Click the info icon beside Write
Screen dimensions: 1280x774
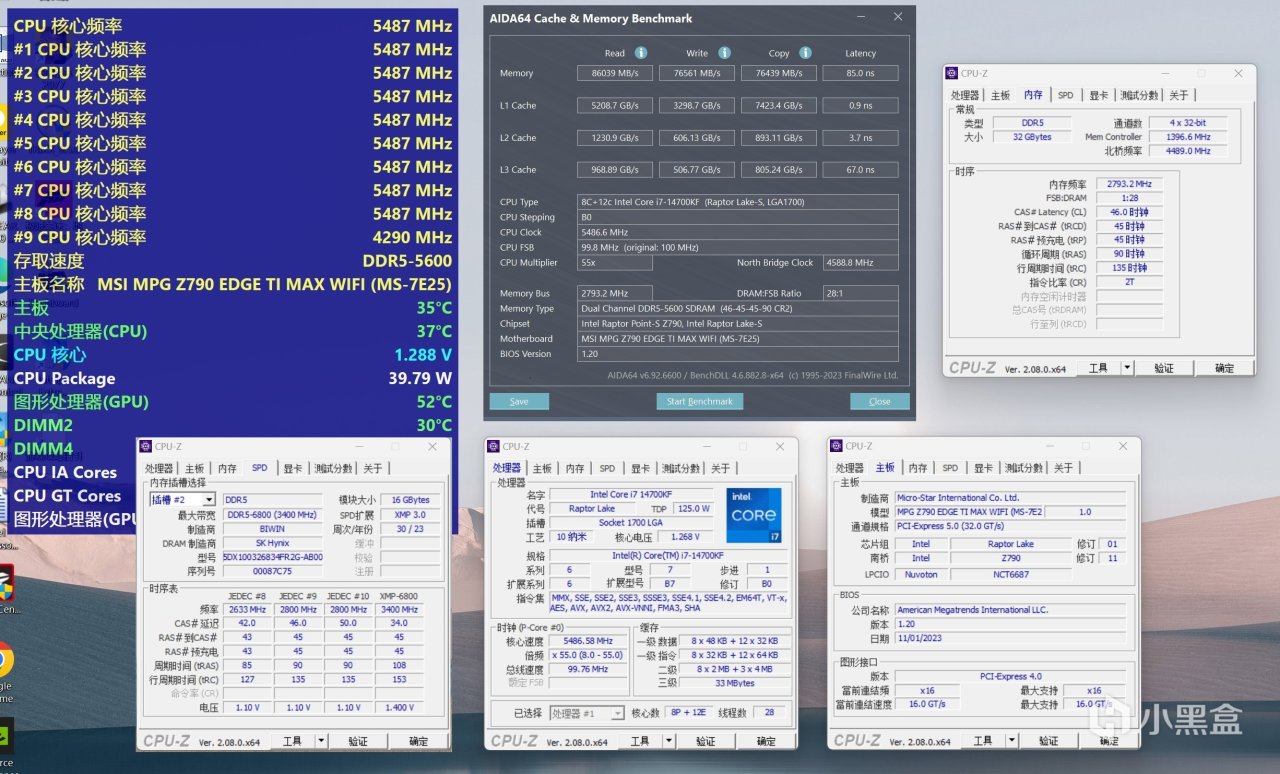click(x=724, y=53)
